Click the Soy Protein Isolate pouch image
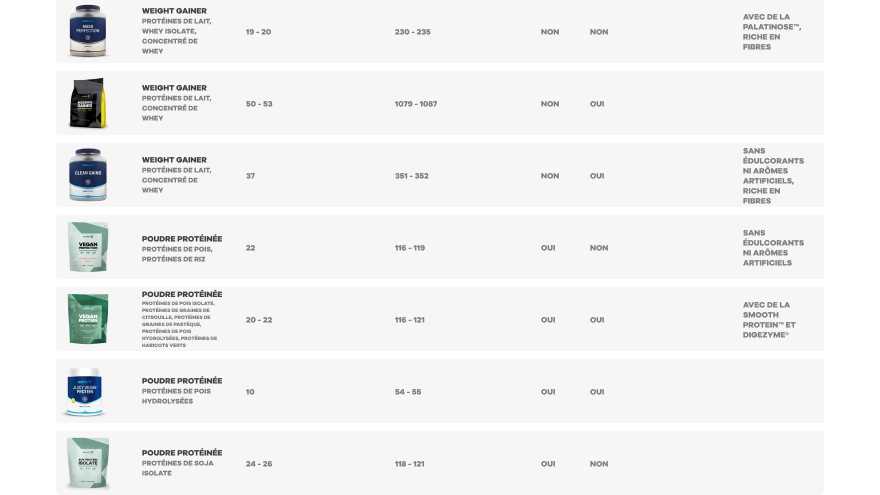The width and height of the screenshot is (880, 495). (x=88, y=464)
